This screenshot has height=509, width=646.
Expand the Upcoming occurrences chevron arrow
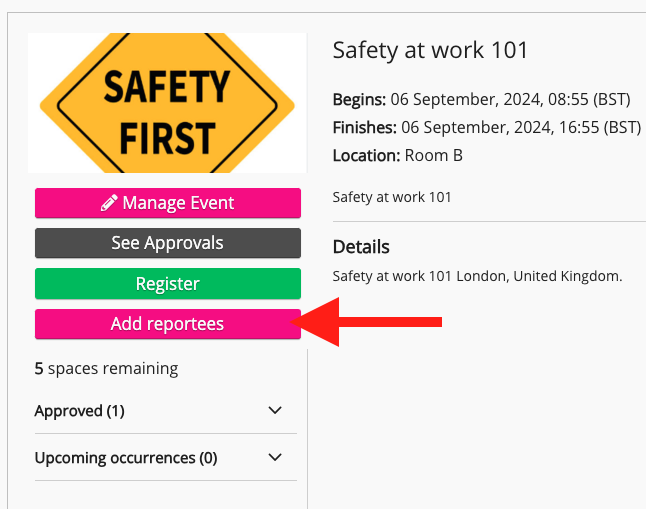[276, 458]
